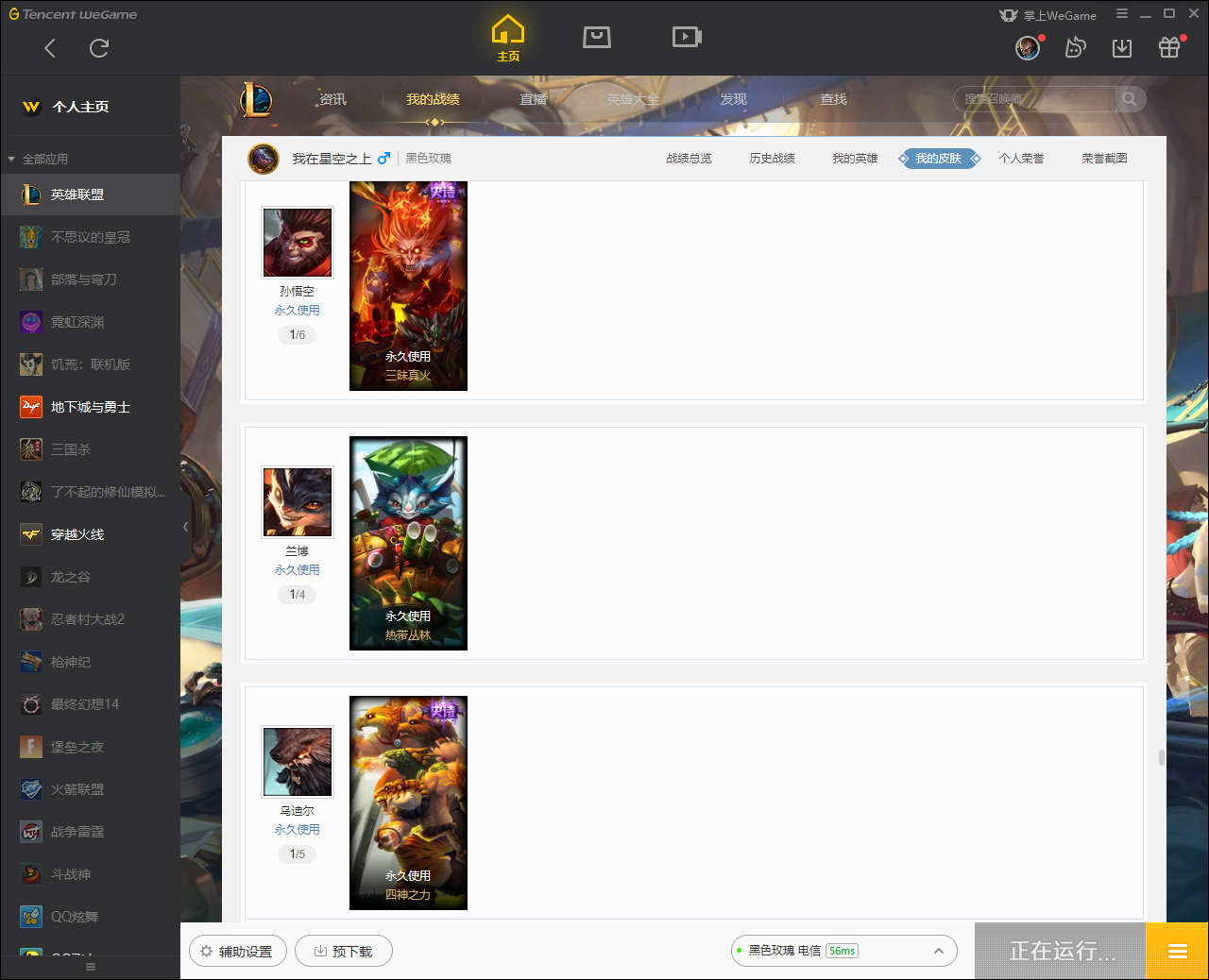Click the summoner profile avatar icon
The height and width of the screenshot is (980, 1209).
click(x=264, y=159)
